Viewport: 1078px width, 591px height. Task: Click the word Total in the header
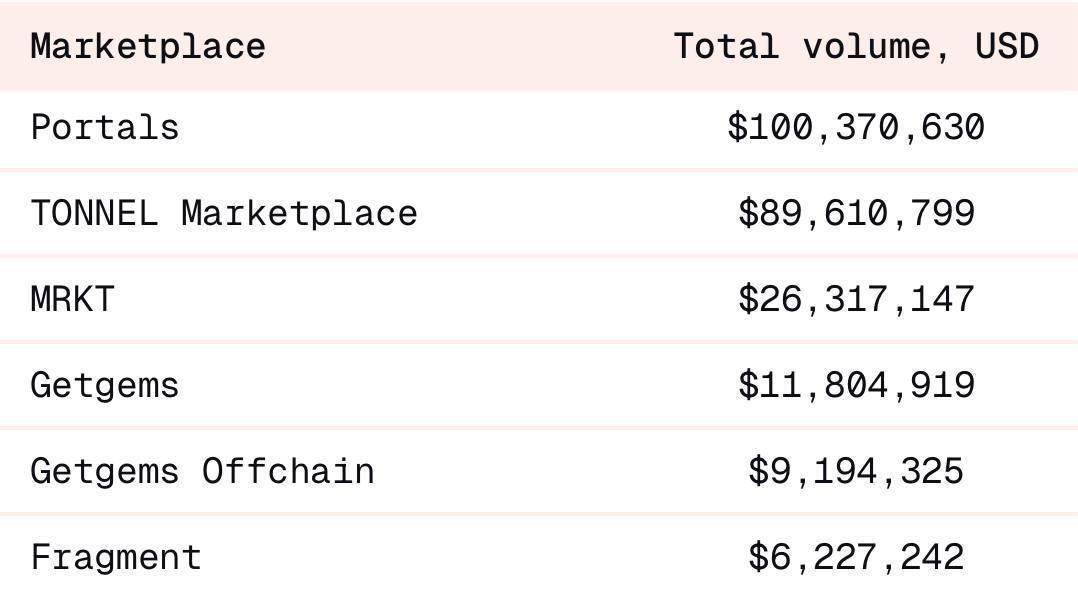725,46
